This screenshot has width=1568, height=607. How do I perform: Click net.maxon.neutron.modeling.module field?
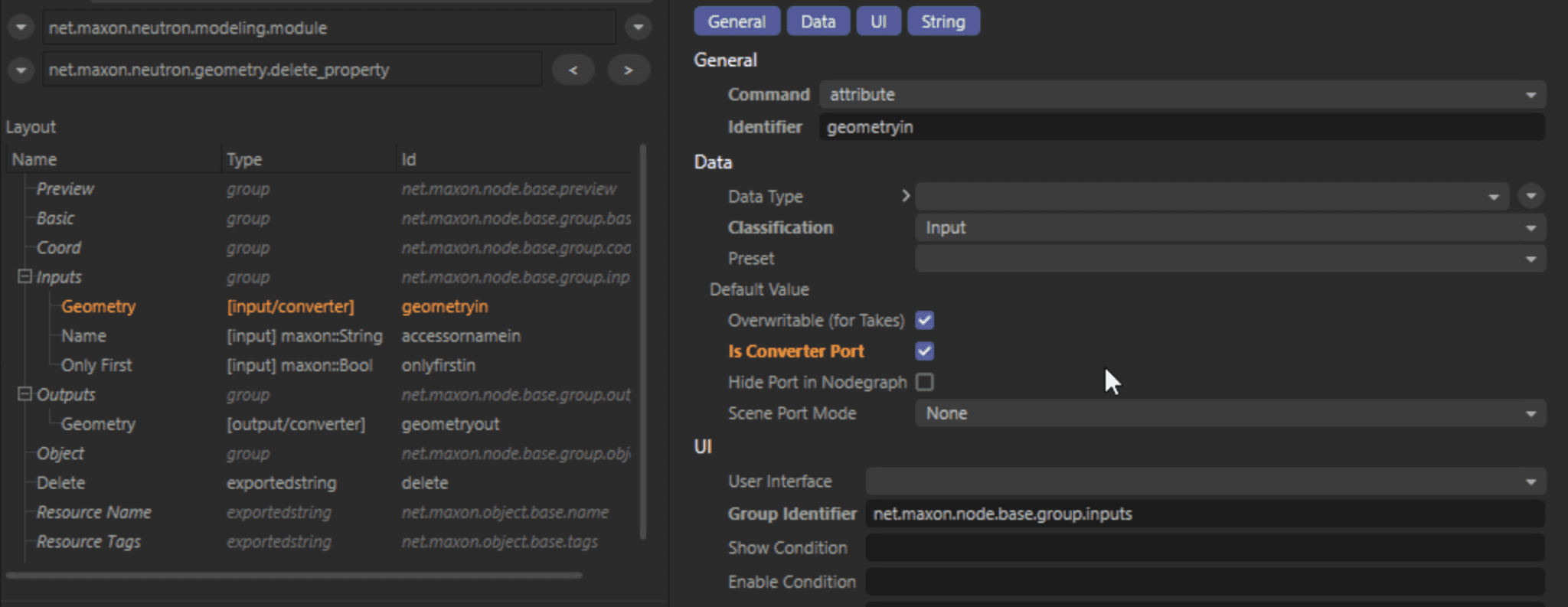[329, 28]
